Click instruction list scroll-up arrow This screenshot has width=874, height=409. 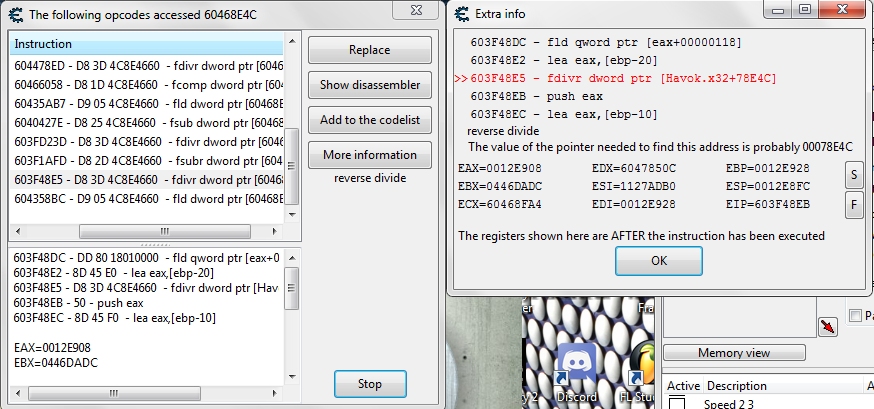[292, 40]
